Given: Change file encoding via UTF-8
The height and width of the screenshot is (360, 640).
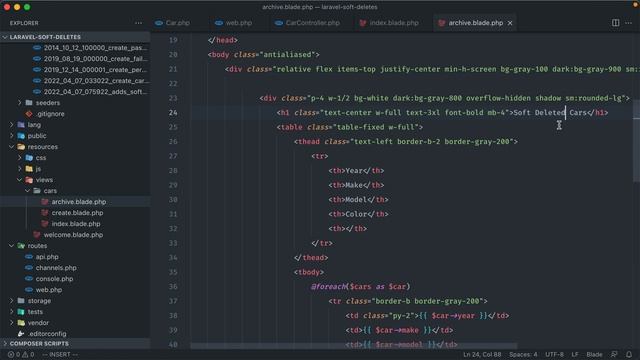Looking at the screenshot, I should click(x=554, y=355).
